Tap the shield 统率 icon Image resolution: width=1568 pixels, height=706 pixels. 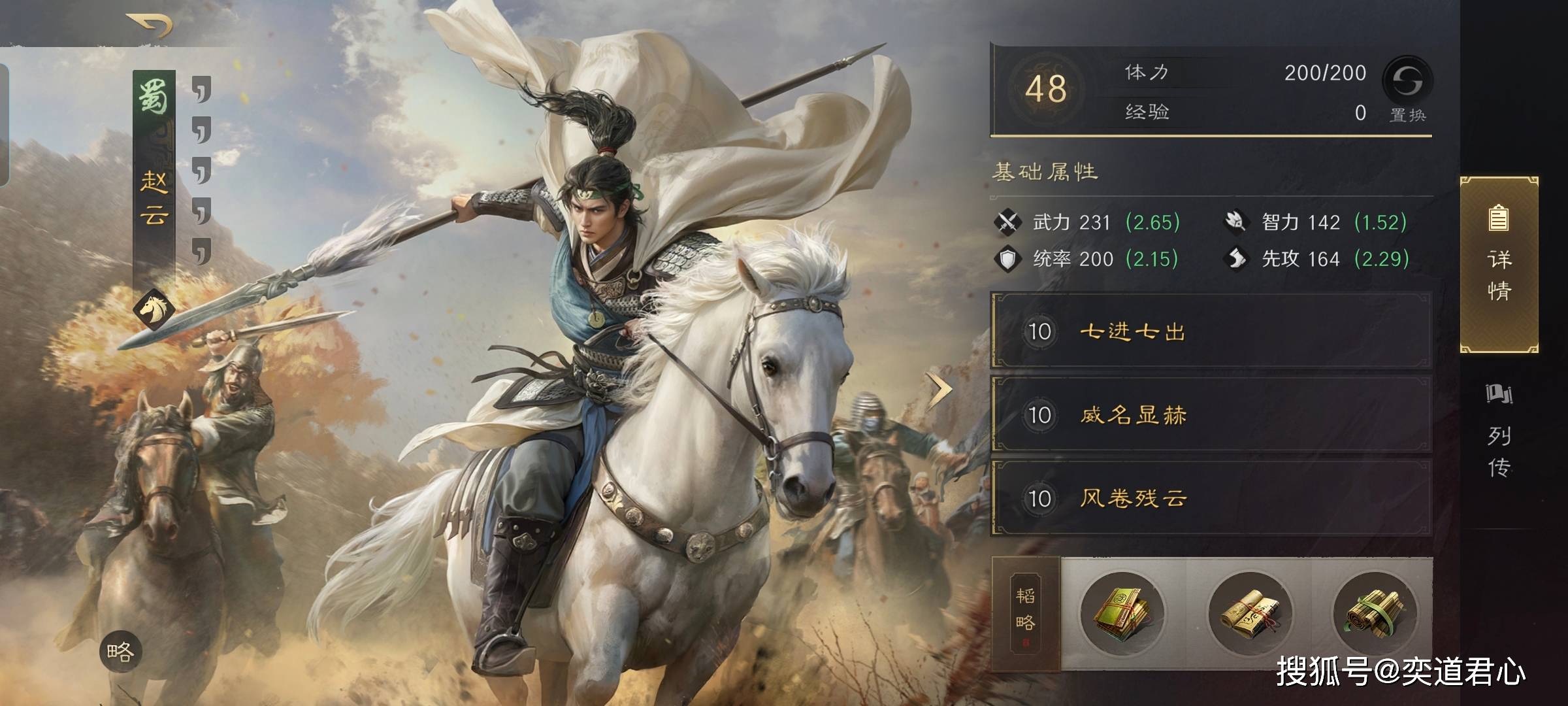pyautogui.click(x=1007, y=259)
